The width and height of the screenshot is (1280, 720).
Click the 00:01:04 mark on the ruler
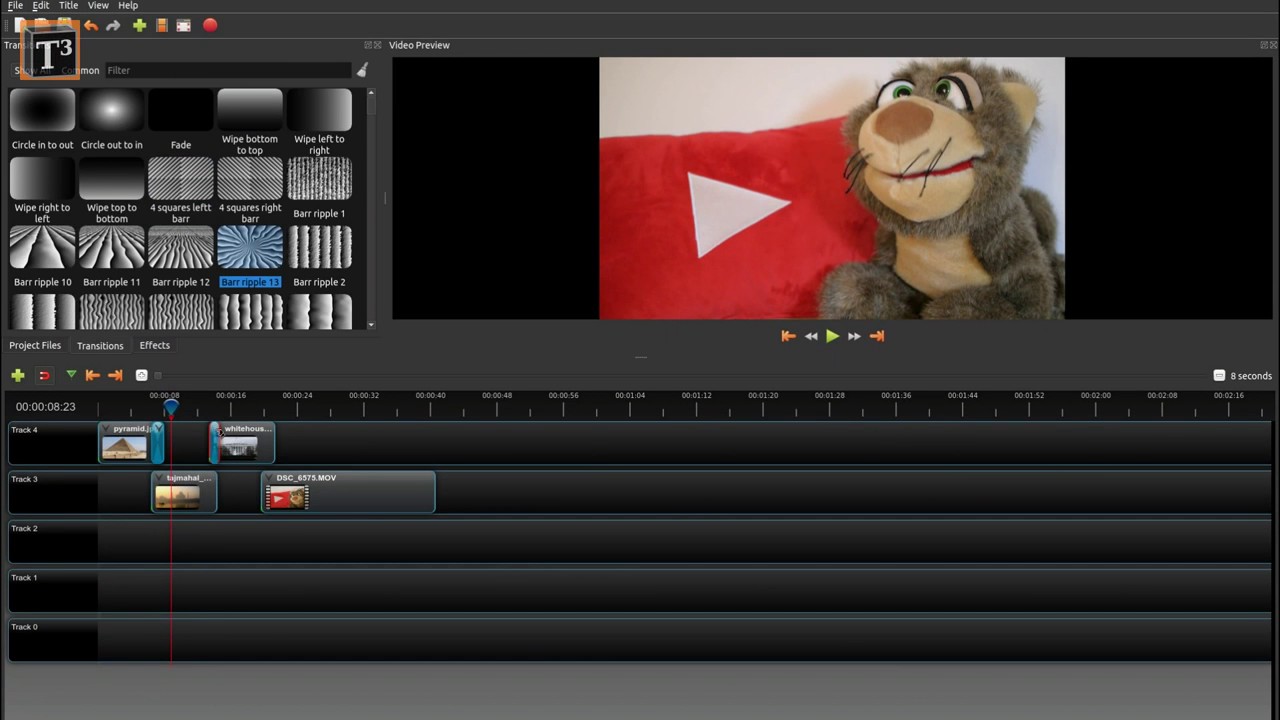[630, 395]
